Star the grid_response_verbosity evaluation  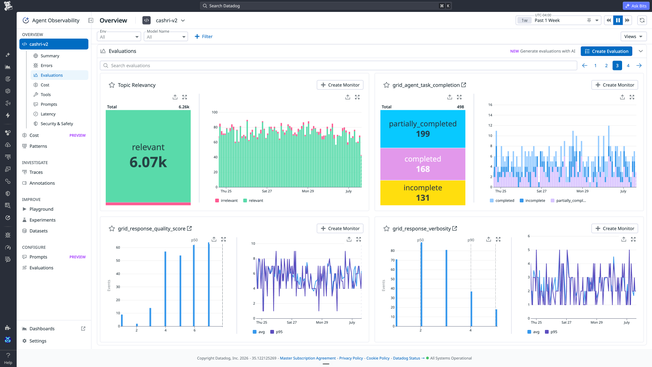coord(386,229)
